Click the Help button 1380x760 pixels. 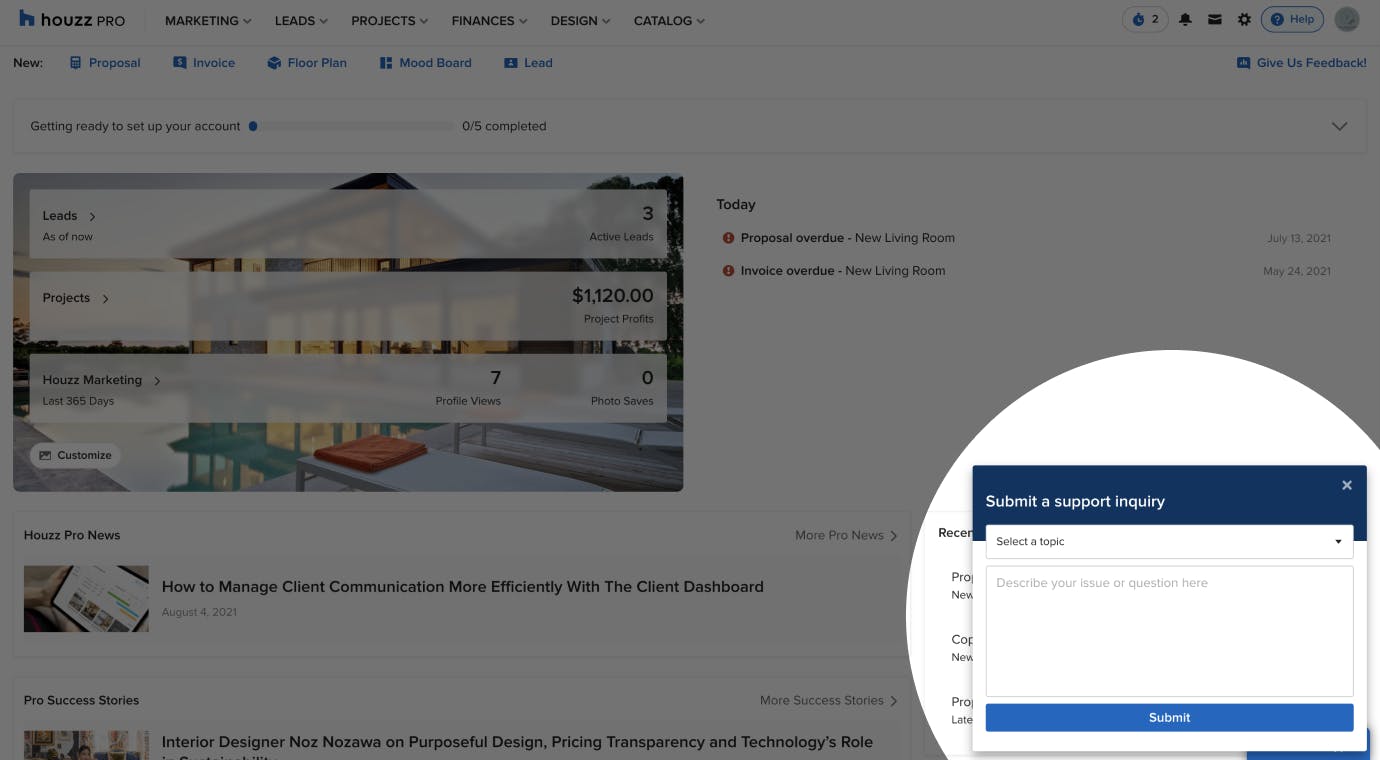[x=1292, y=19]
